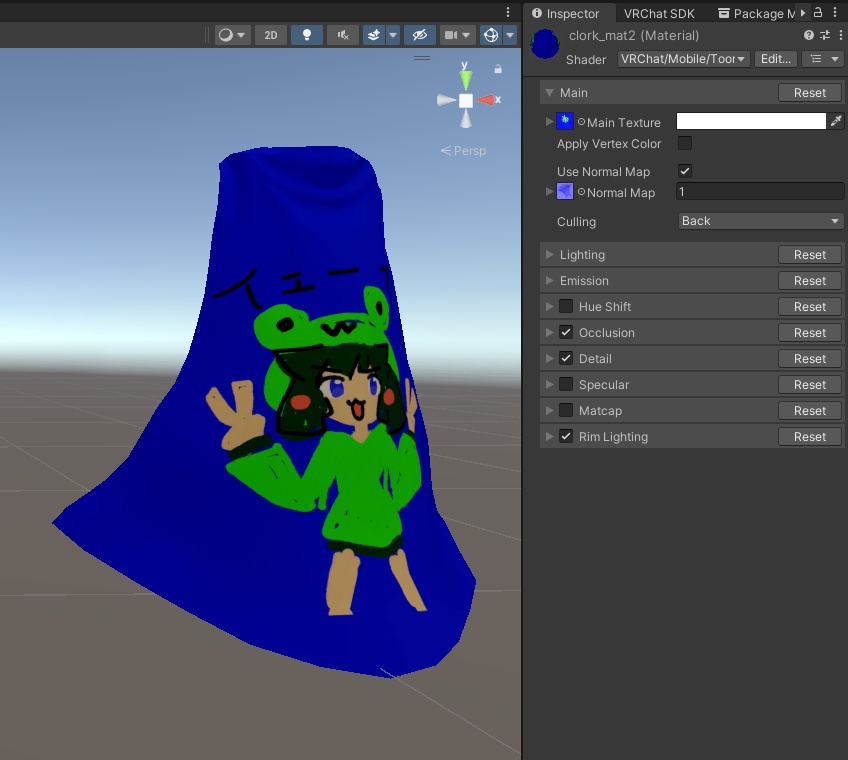Enable the Hue Shift checkbox
This screenshot has width=848, height=760.
tap(566, 306)
